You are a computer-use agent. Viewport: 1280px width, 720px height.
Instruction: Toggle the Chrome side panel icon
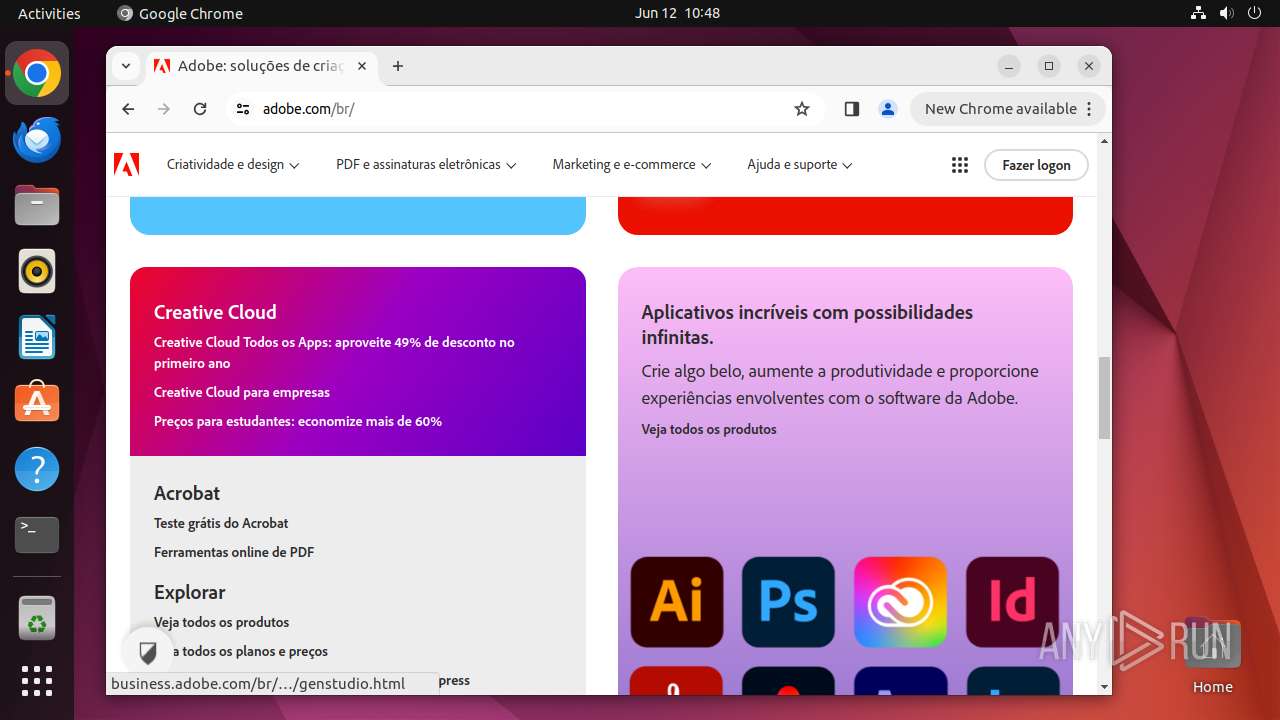coord(852,109)
